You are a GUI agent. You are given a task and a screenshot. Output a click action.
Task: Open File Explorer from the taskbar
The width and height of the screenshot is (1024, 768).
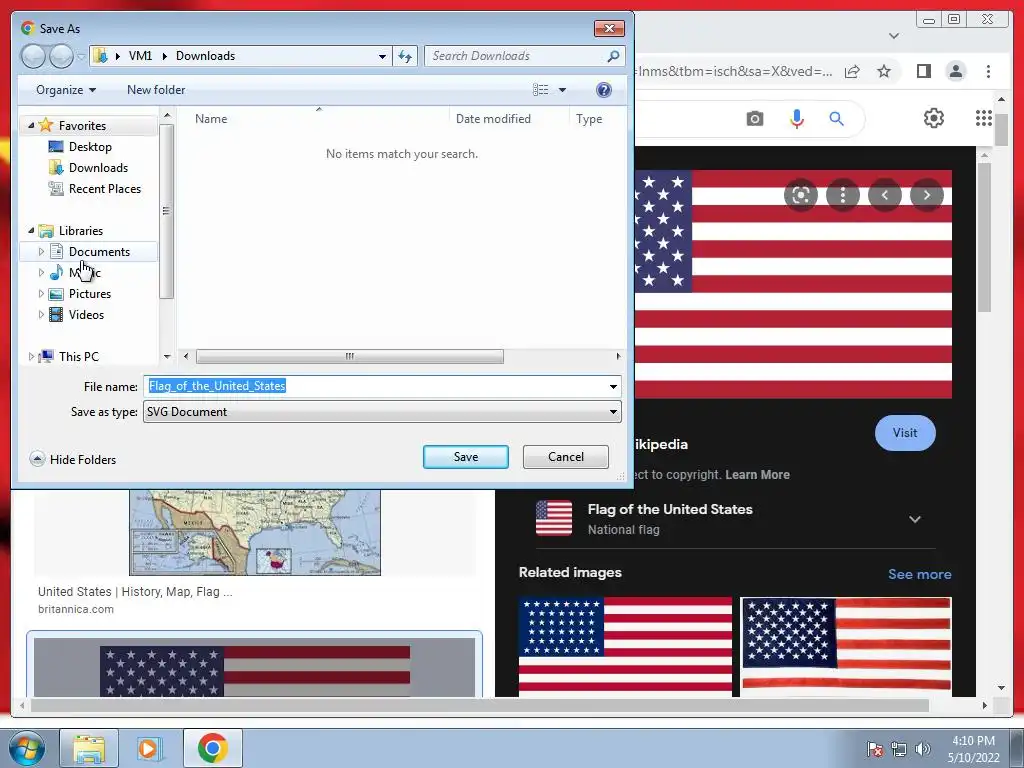tap(89, 748)
